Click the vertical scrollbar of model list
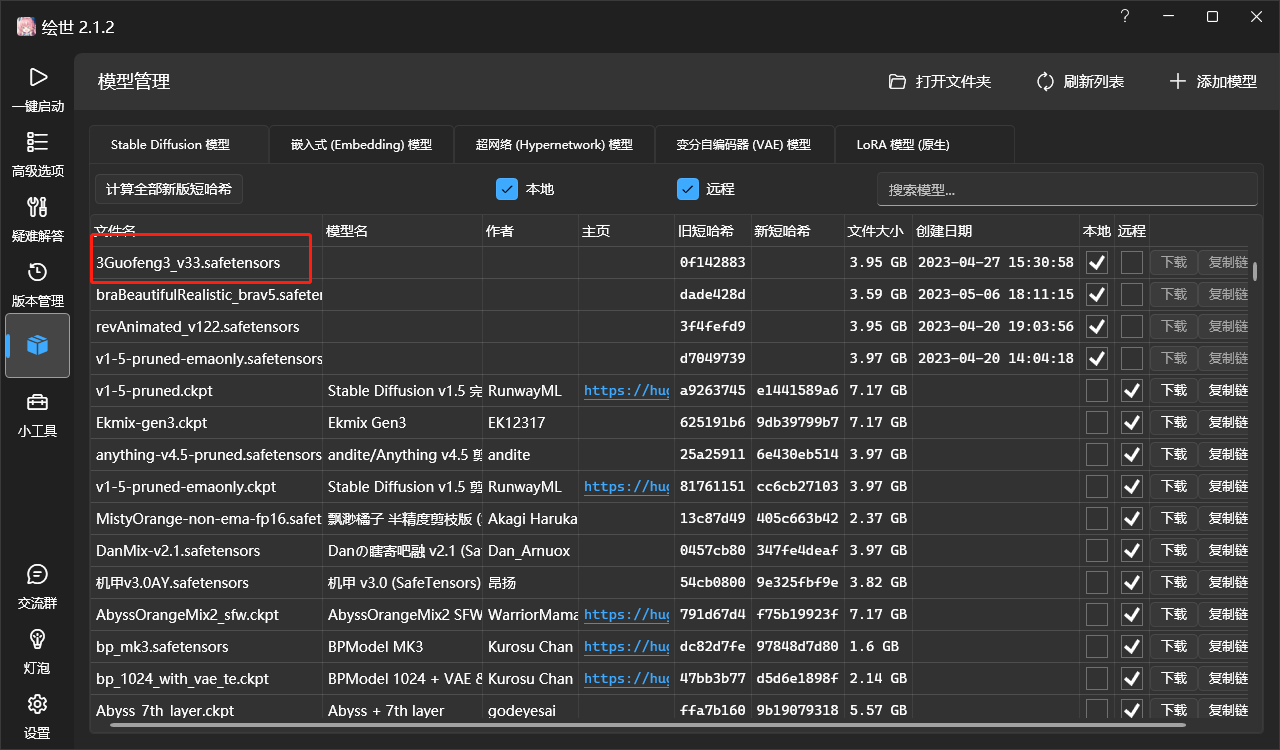 pyautogui.click(x=1255, y=272)
